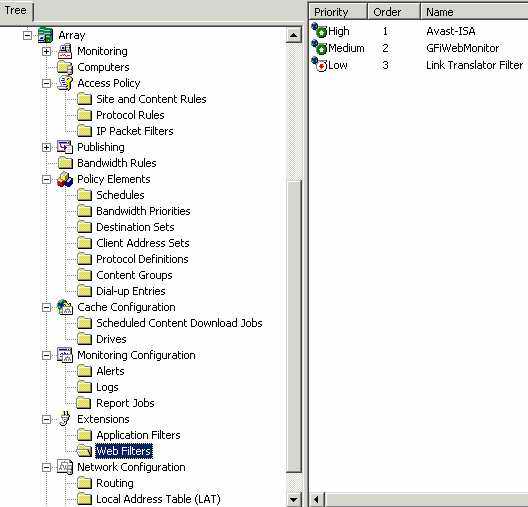Click the Access Policy scroll icon
Screen dimensions: 528x507
click(65, 83)
